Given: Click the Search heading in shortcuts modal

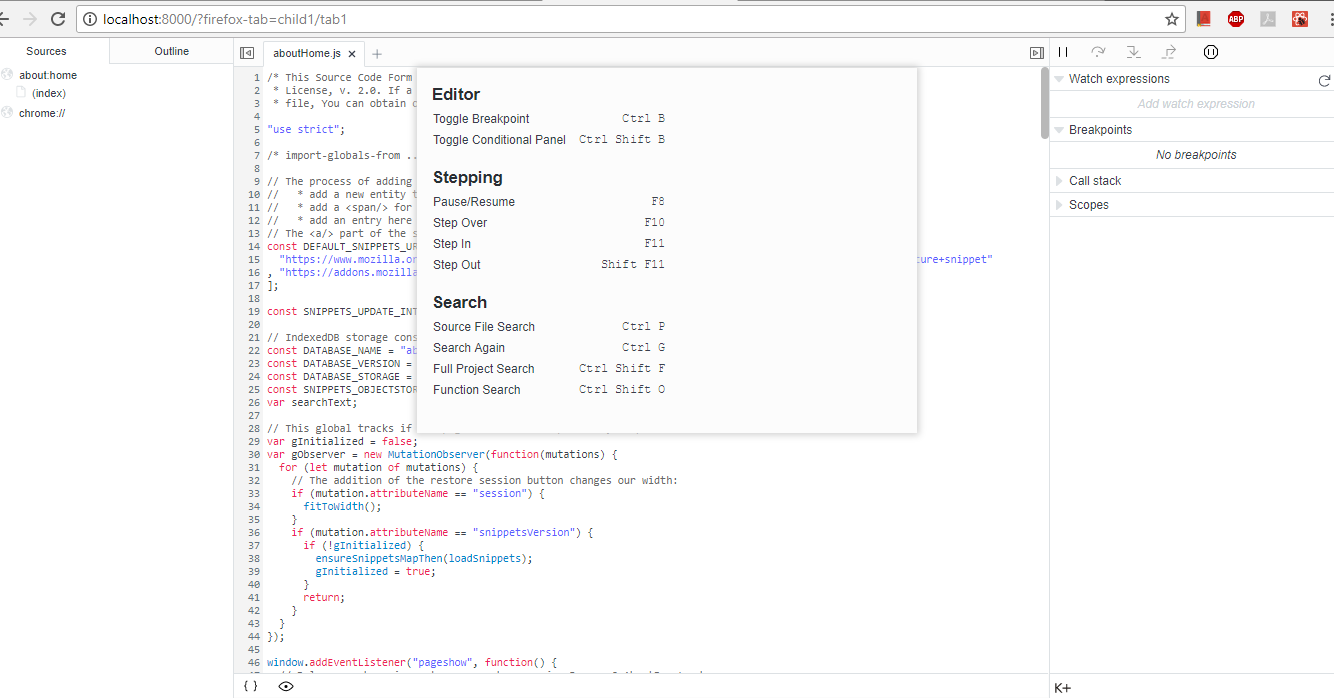Looking at the screenshot, I should tap(460, 303).
